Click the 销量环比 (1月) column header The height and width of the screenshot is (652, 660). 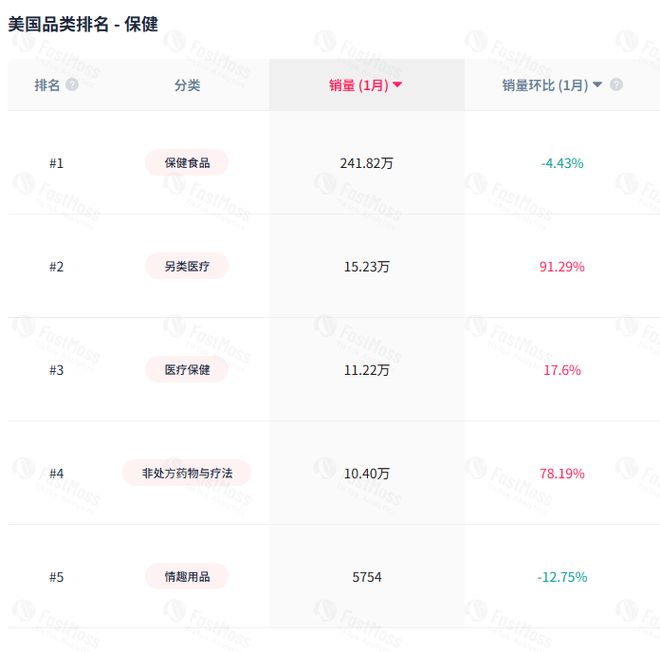545,85
